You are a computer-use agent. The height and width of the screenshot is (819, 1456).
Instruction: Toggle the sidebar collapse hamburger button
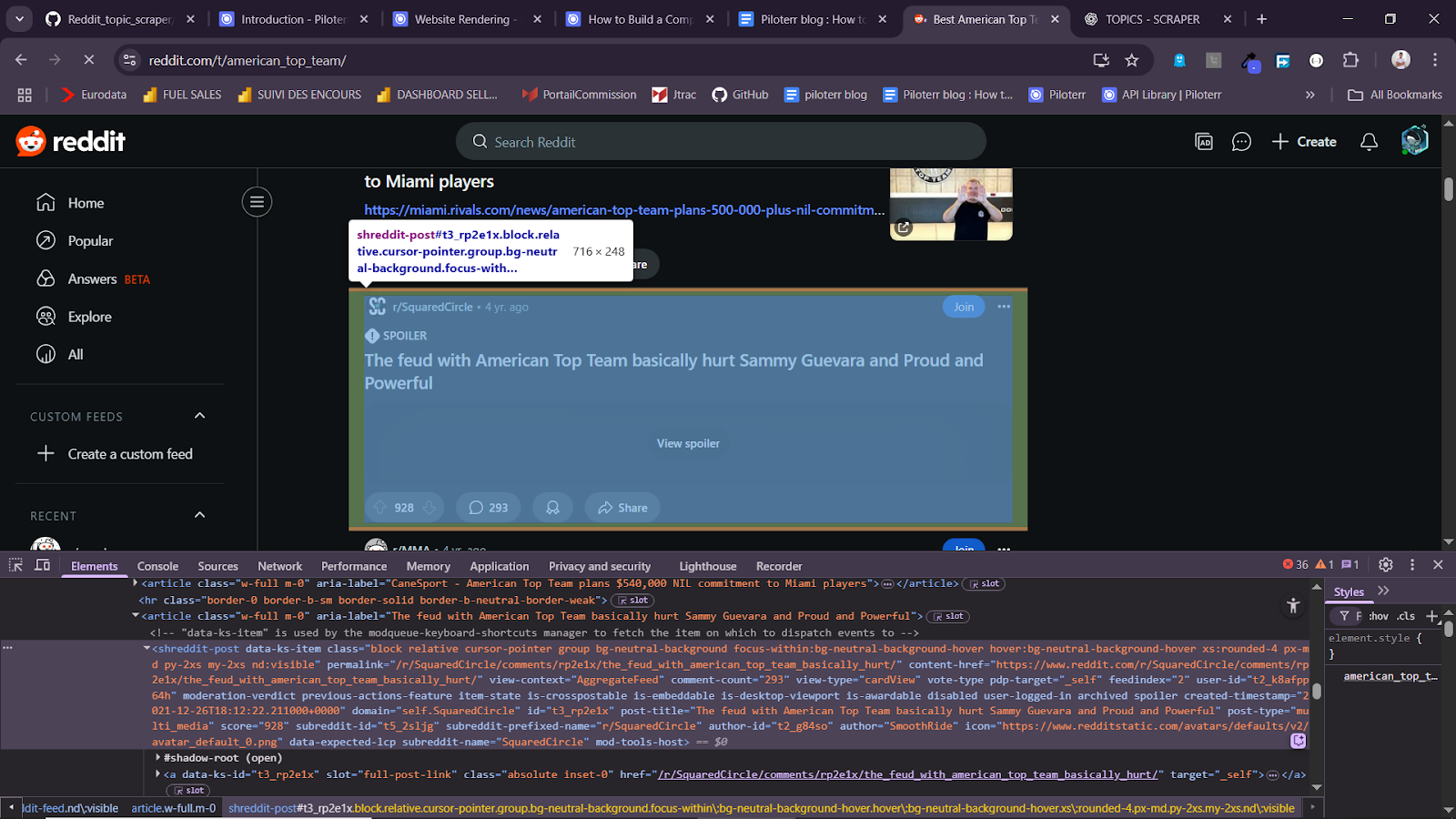(257, 202)
